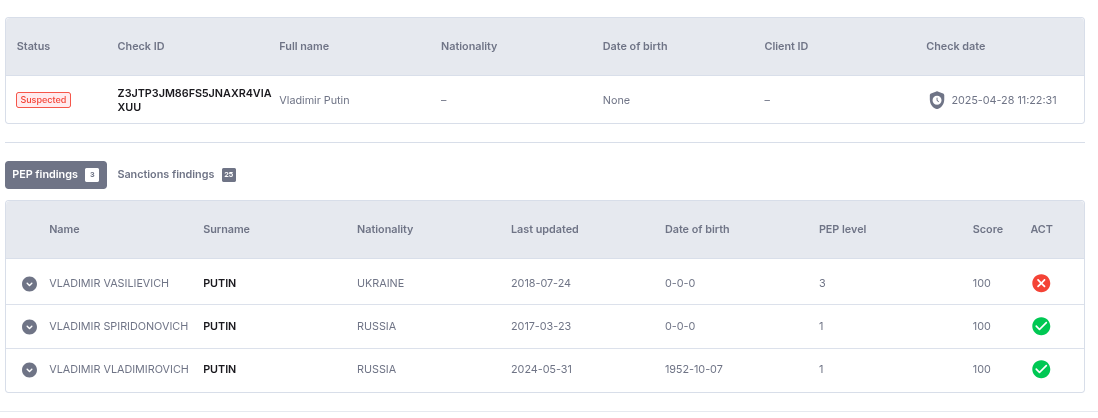
Task: Open the Sanctions findings tab
Action: tap(166, 174)
